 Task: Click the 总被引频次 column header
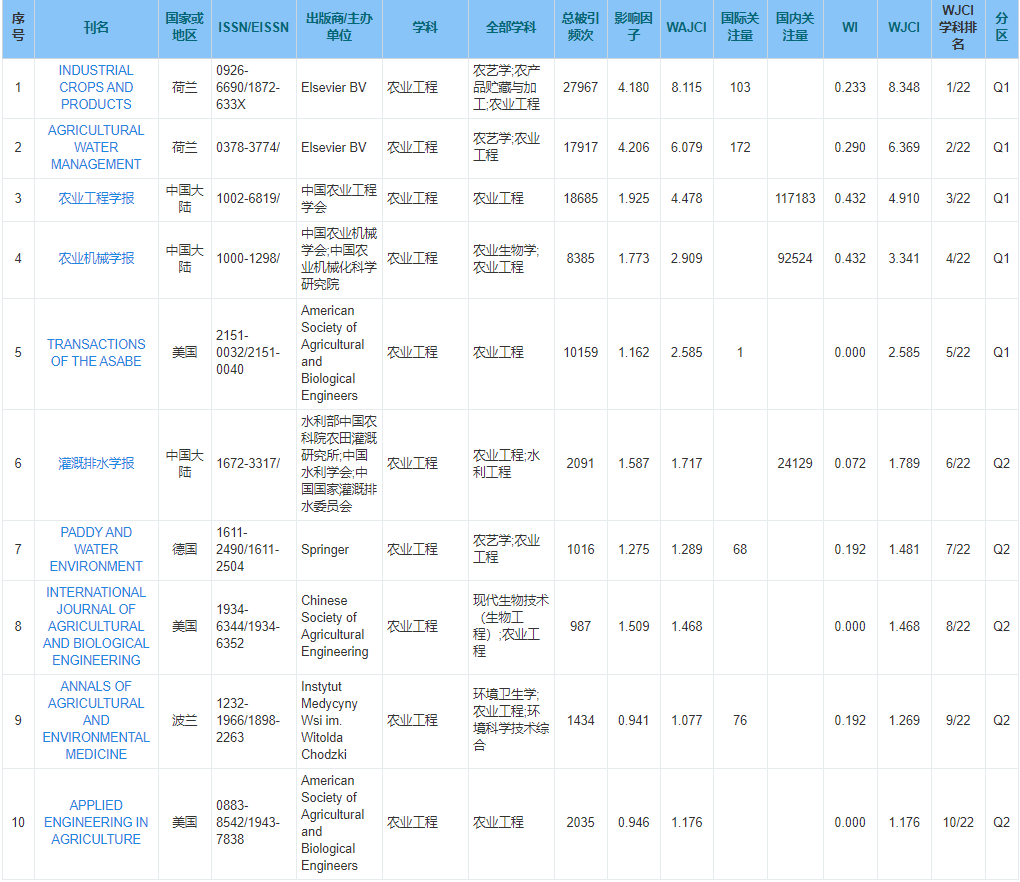click(581, 27)
